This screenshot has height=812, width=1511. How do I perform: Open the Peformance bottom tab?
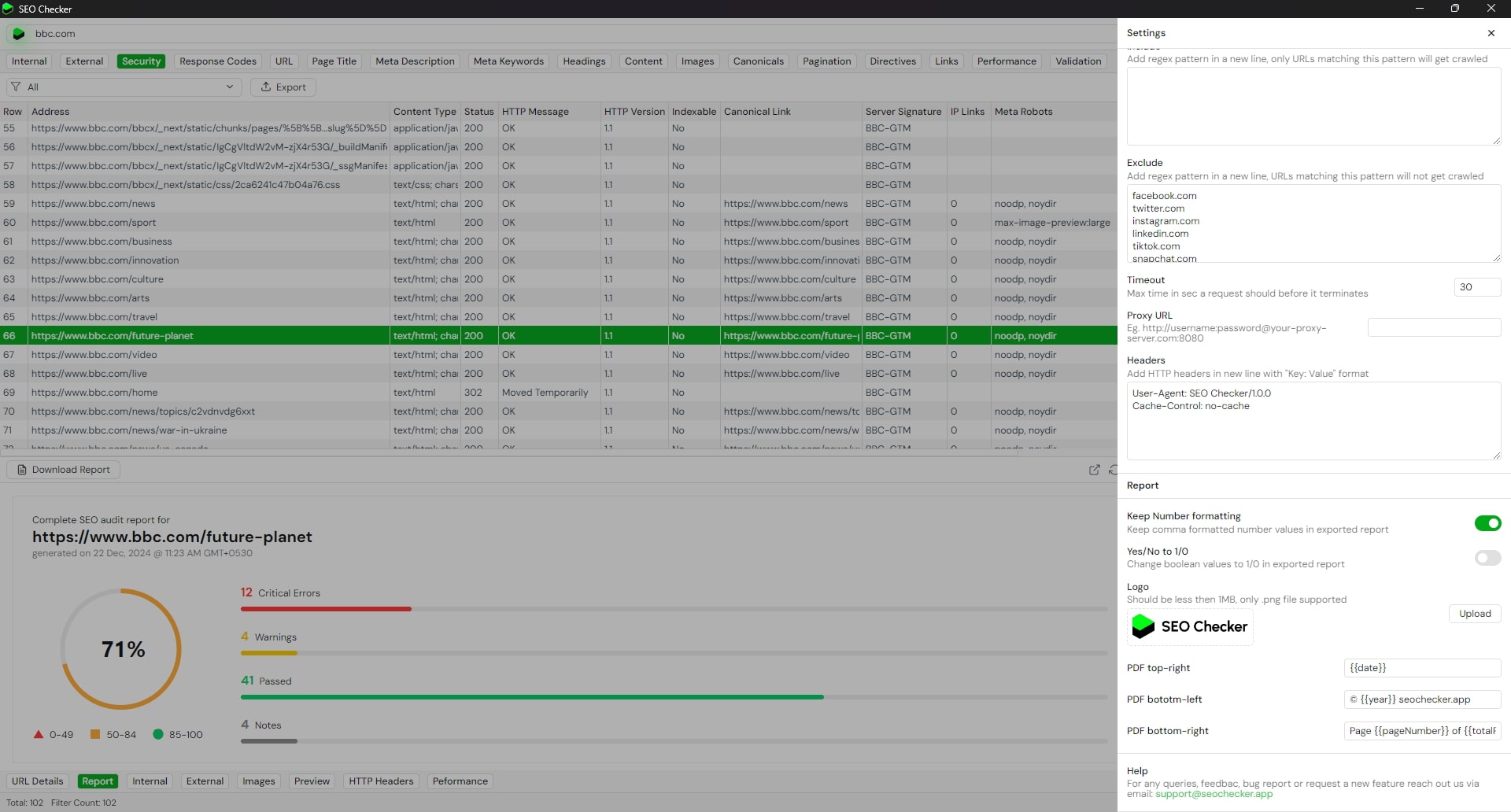point(460,781)
